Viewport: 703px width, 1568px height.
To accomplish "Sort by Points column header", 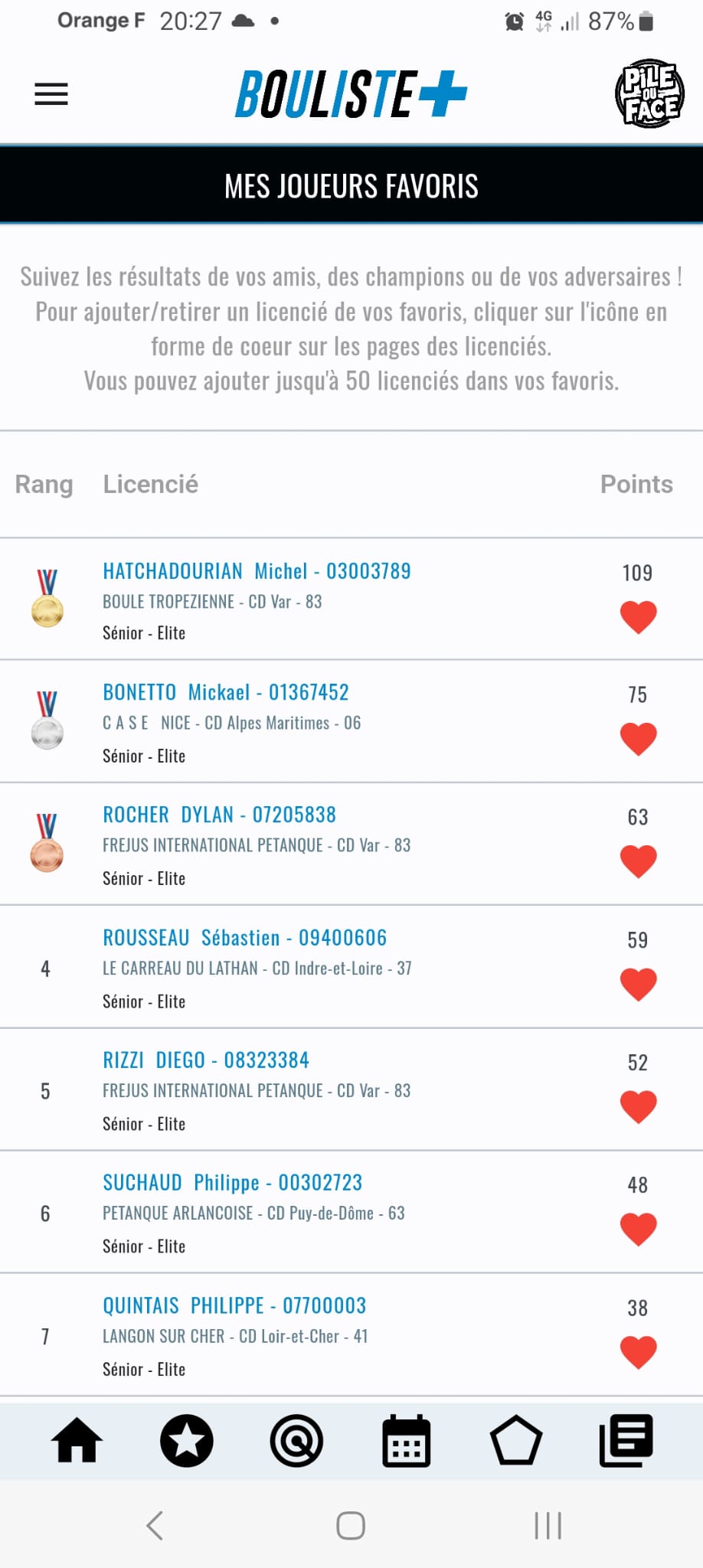I will [636, 484].
